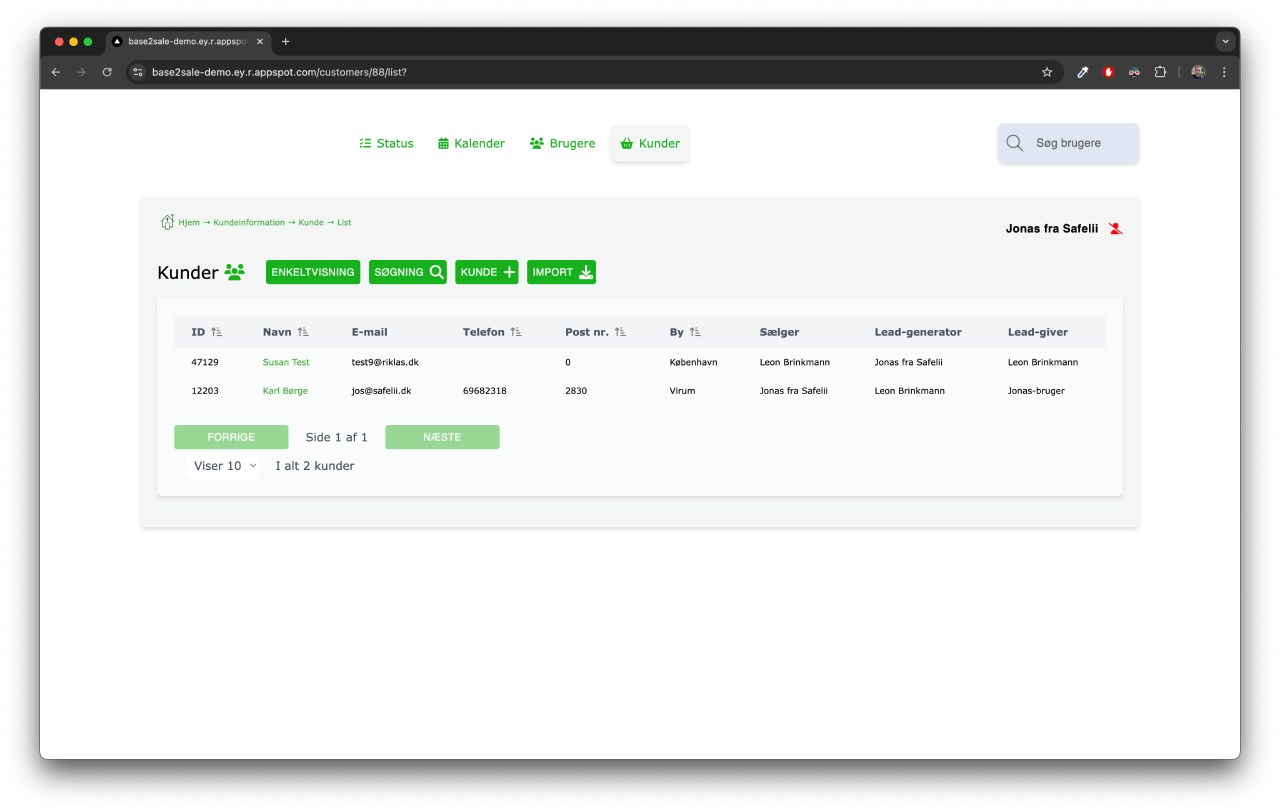Open browser three-dot menu
Viewport: 1280px width, 812px height.
point(1224,72)
